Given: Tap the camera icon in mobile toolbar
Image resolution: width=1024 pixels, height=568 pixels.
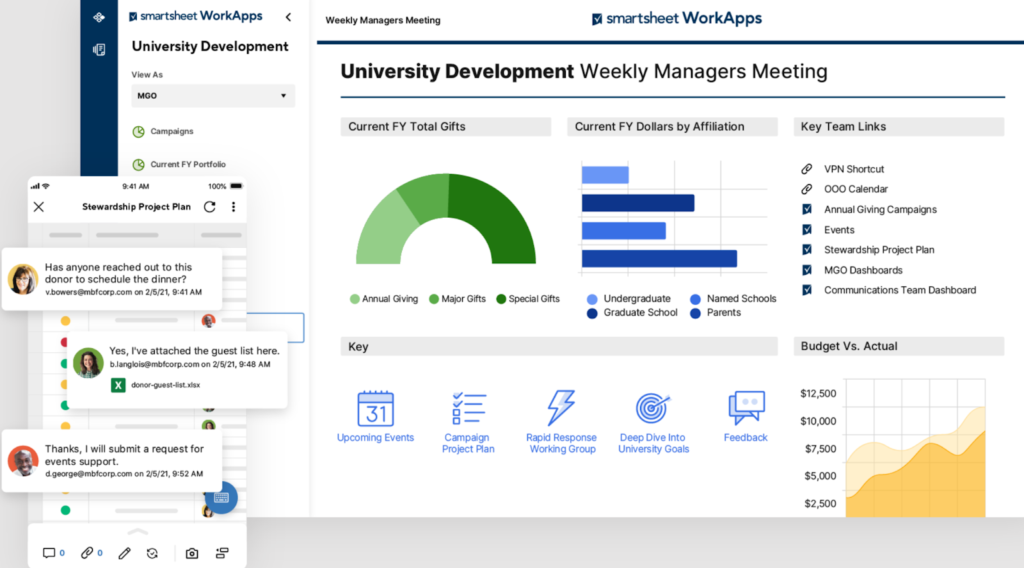Looking at the screenshot, I should click(191, 554).
